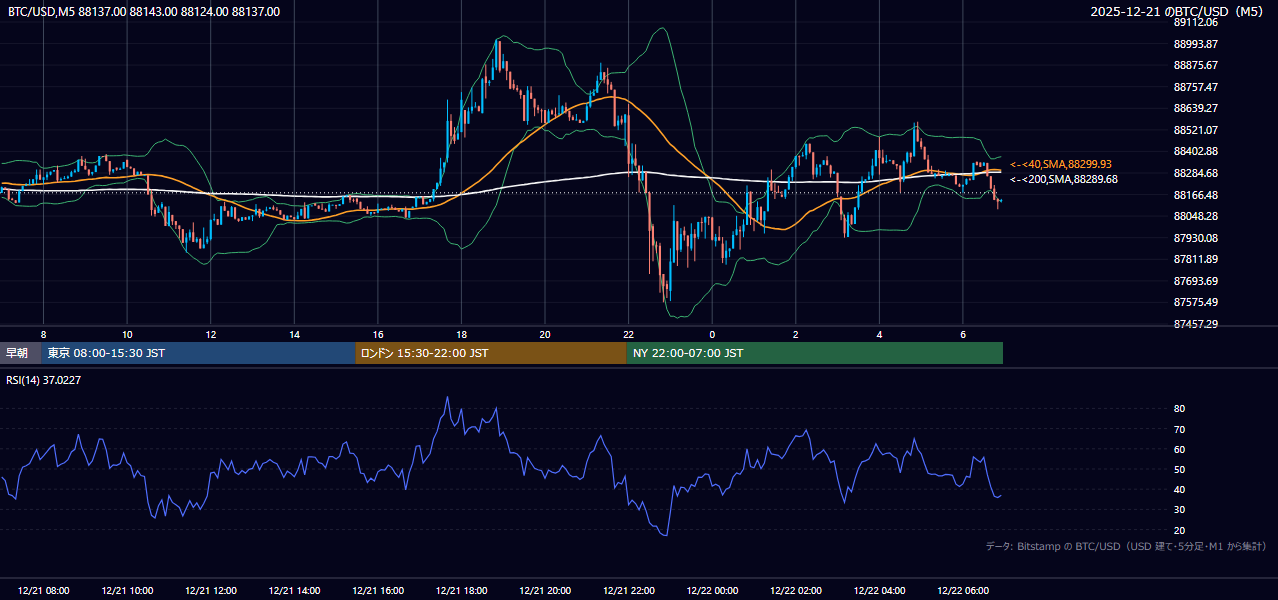Screen dimensions: 1278x600
Task: Click the 12/21 12:00 date label
Action: coord(211,591)
